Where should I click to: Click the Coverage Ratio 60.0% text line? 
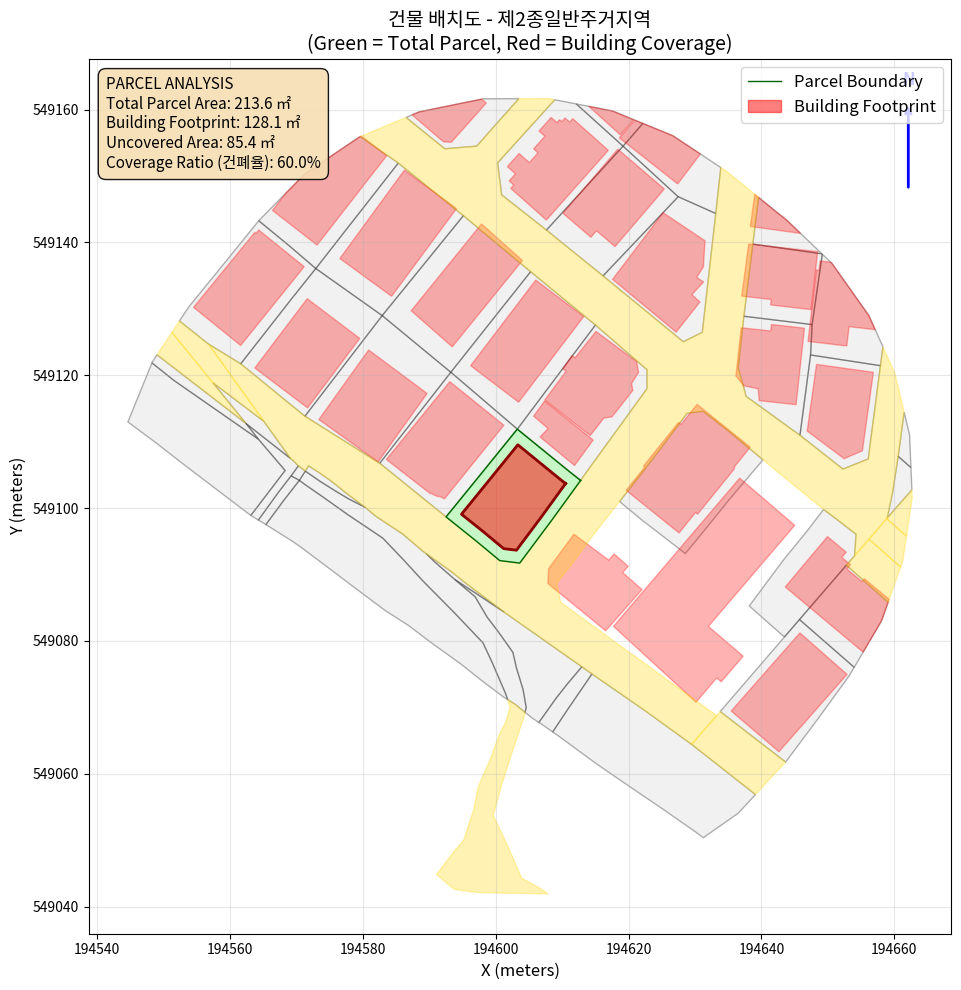pyautogui.click(x=213, y=162)
